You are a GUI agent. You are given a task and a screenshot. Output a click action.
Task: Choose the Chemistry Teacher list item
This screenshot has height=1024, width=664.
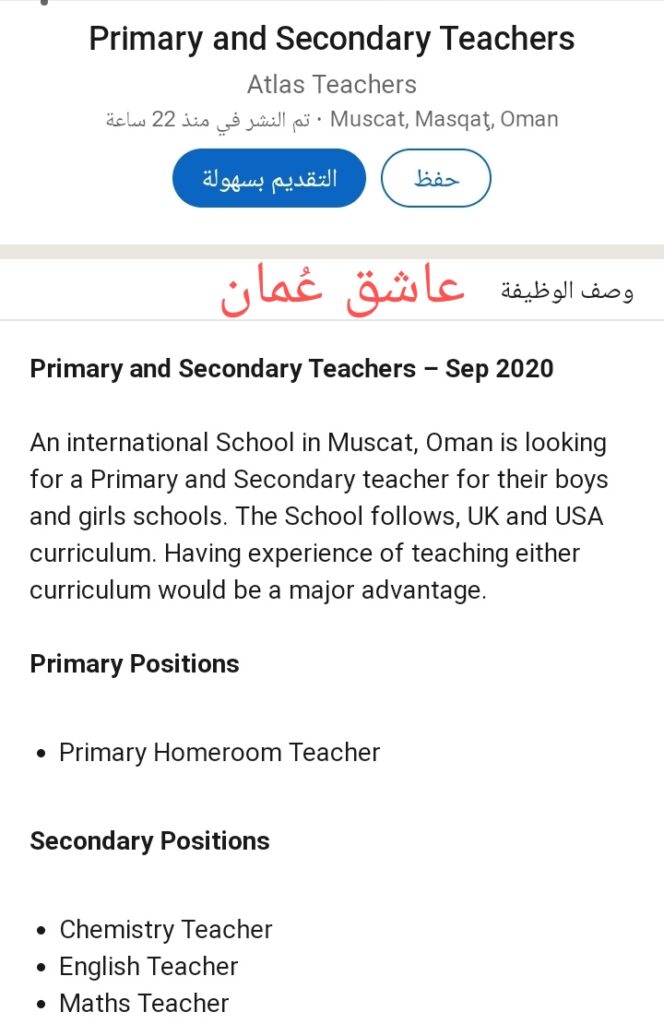[x=166, y=929]
